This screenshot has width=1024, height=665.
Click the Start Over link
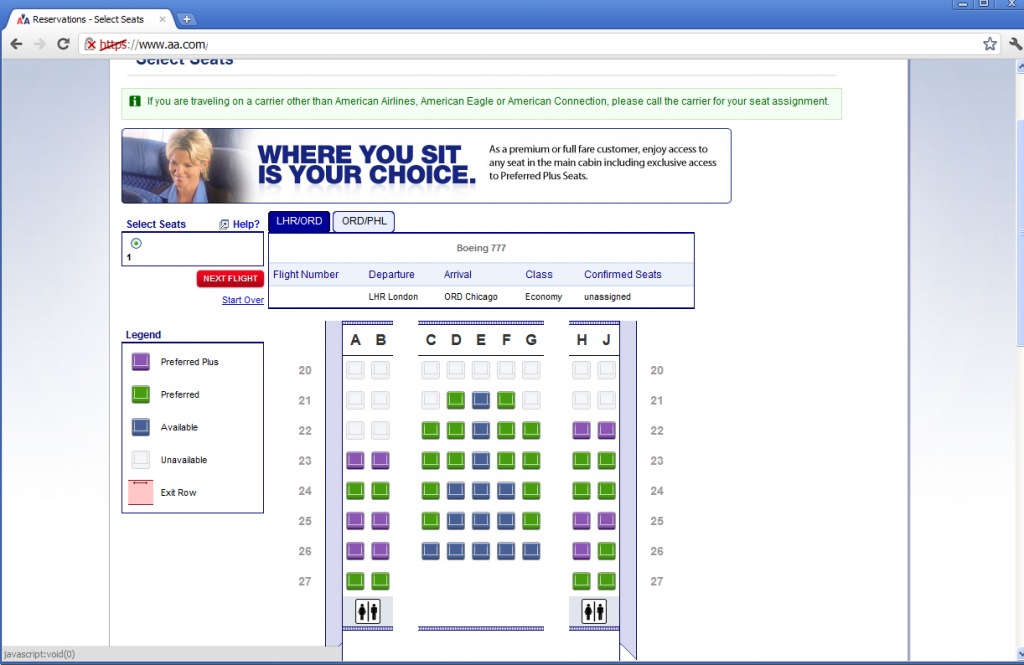242,299
